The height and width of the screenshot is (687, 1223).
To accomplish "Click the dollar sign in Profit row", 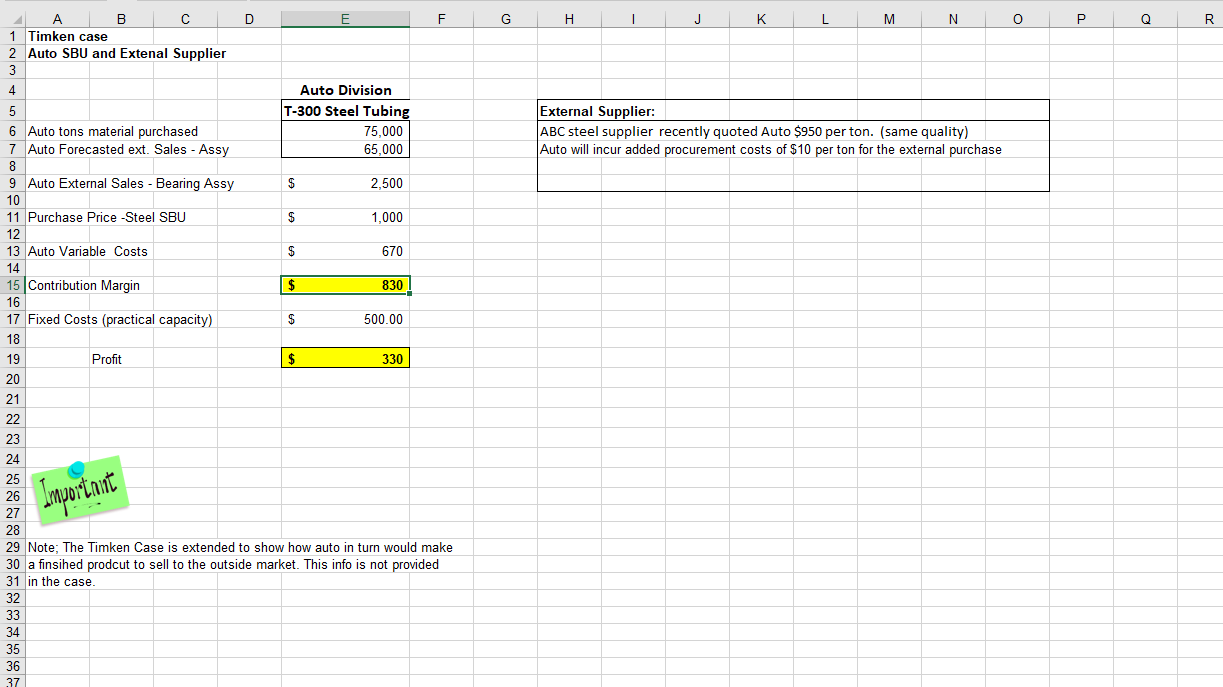I will point(292,358).
